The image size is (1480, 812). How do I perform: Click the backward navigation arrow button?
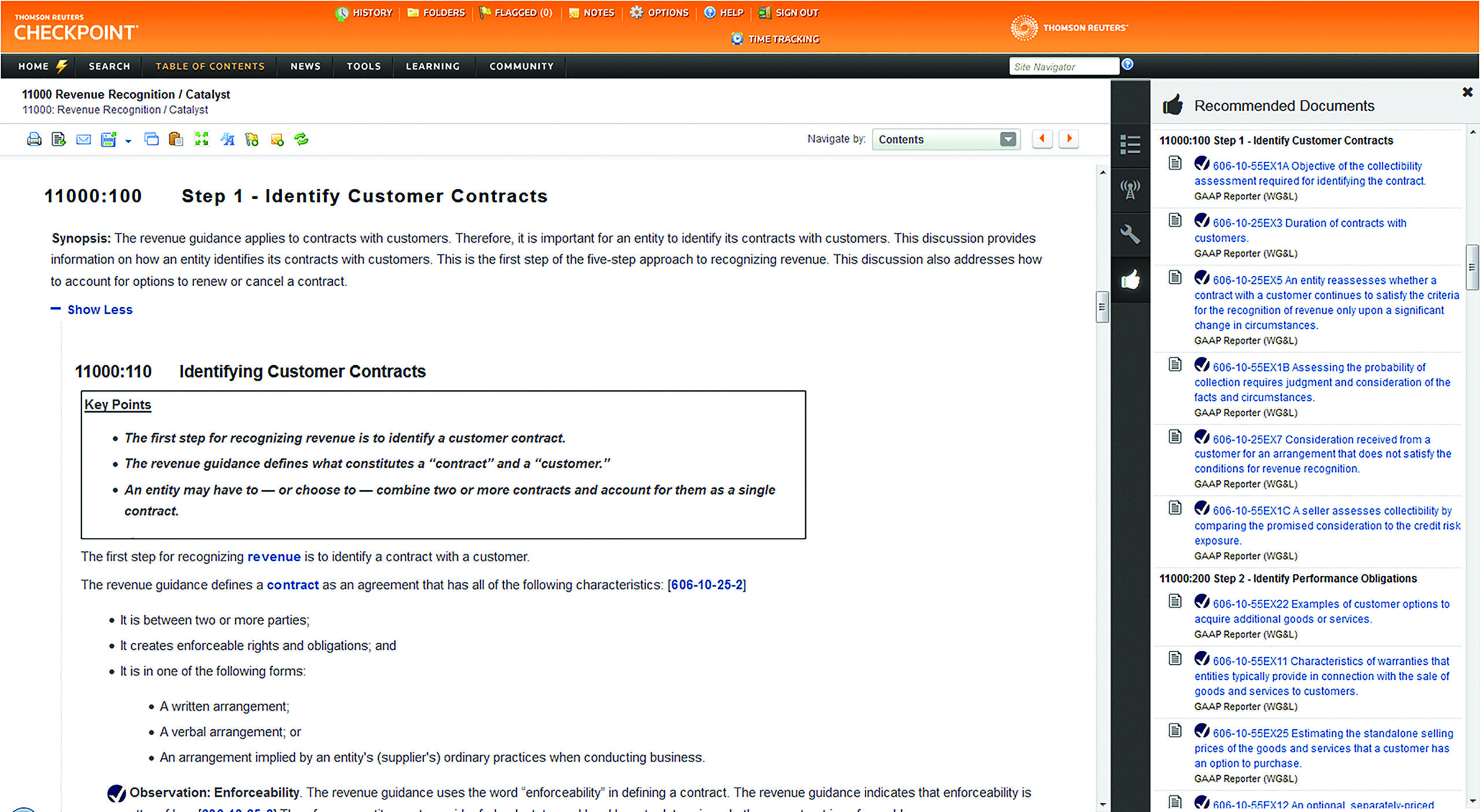(x=1043, y=138)
